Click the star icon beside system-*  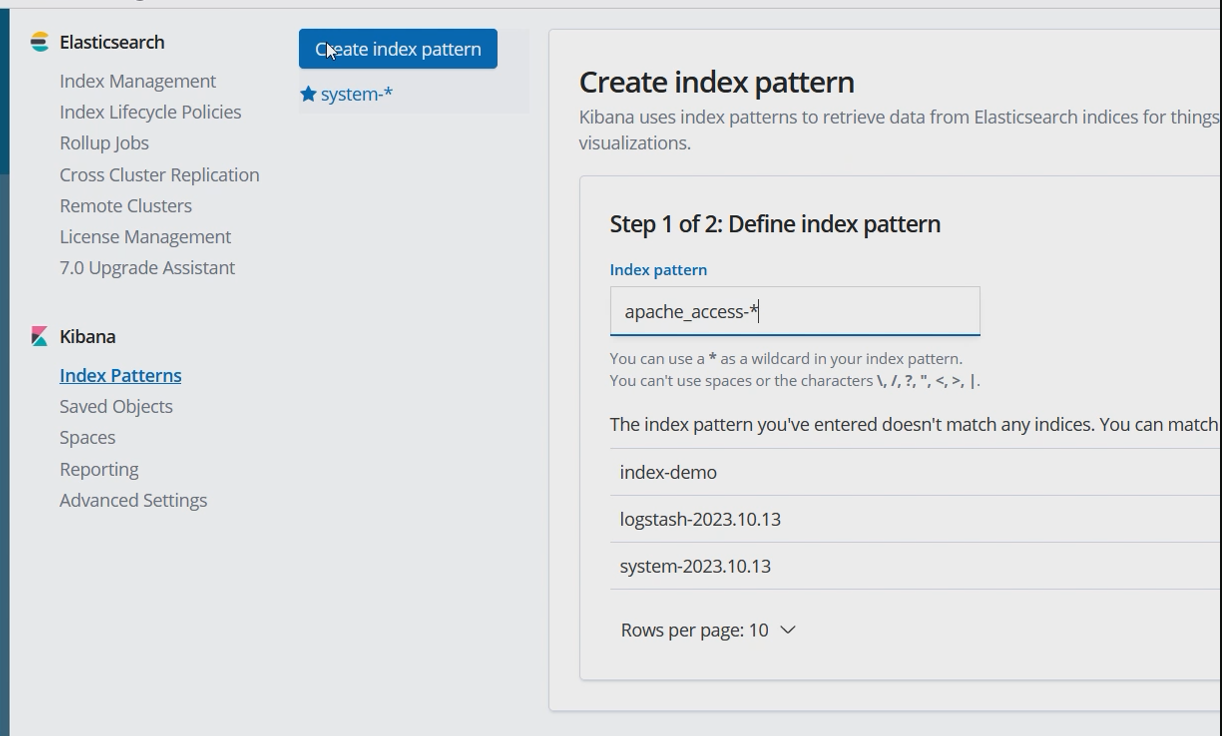[x=308, y=94]
